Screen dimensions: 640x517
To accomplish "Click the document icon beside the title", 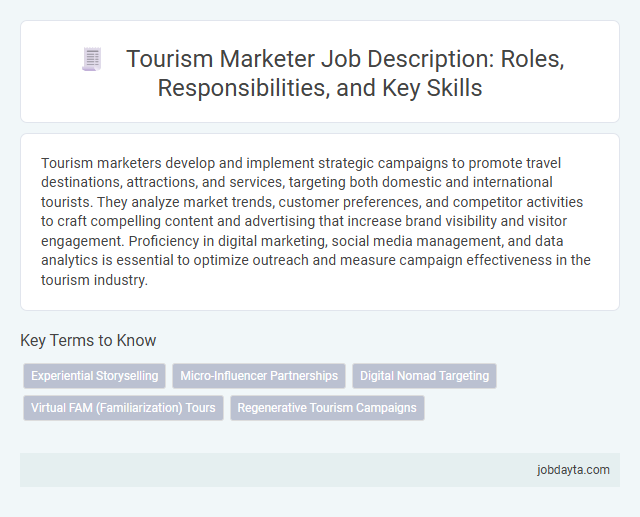I will pos(92,60).
